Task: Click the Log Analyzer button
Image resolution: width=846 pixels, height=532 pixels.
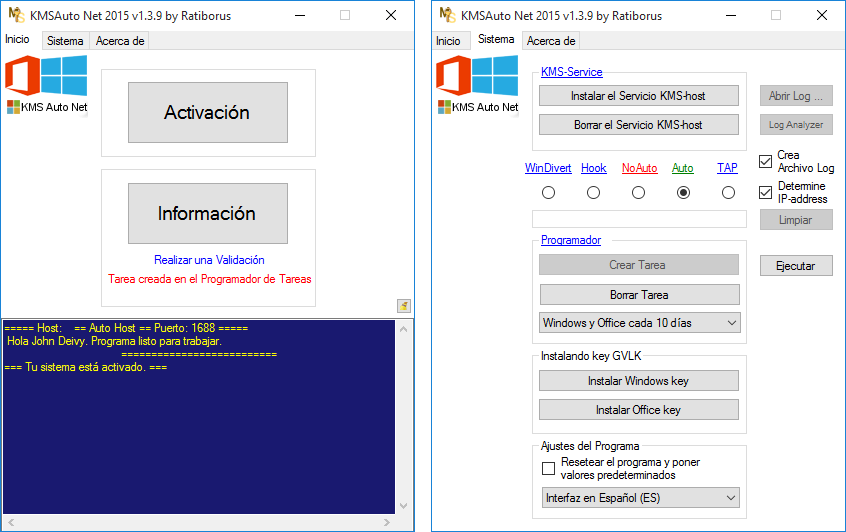Action: pyautogui.click(x=796, y=125)
